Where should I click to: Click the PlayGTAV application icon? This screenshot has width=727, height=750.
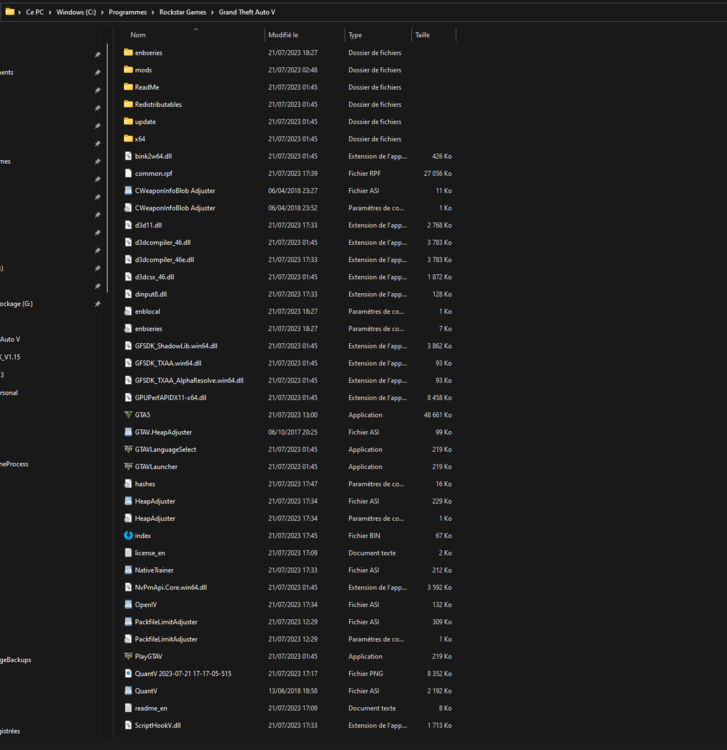128,656
